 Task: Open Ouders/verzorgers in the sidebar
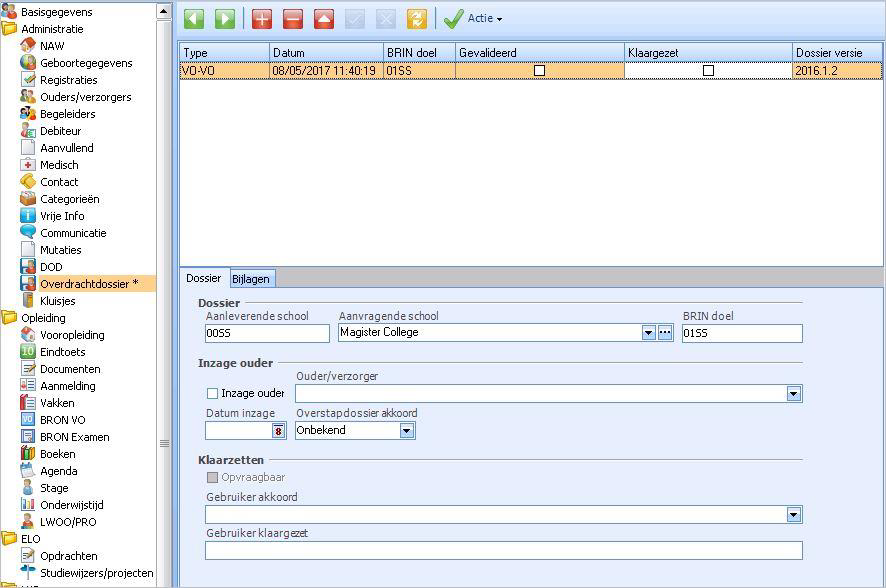click(x=85, y=97)
